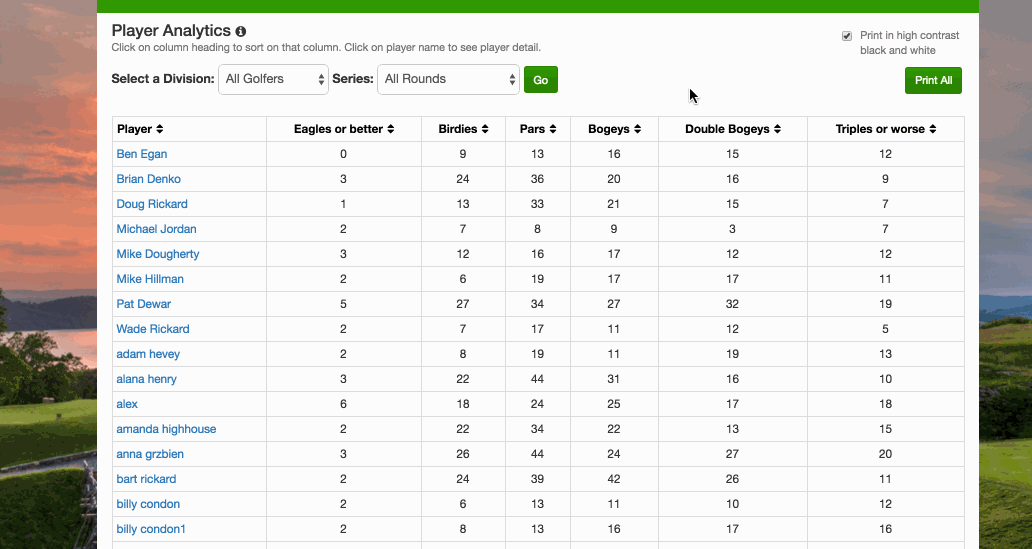Sort by the Player column arrows

click(160, 129)
